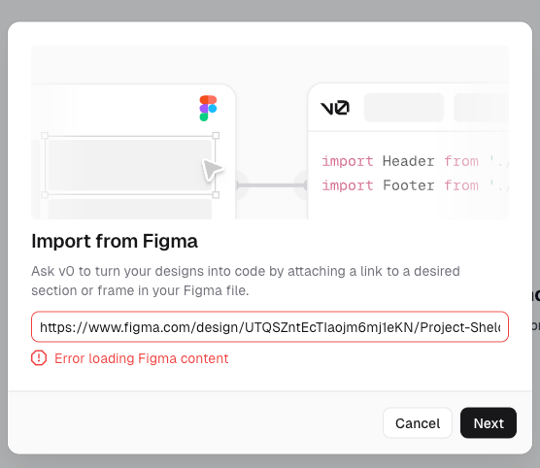Proceed with the Next button

pyautogui.click(x=488, y=423)
